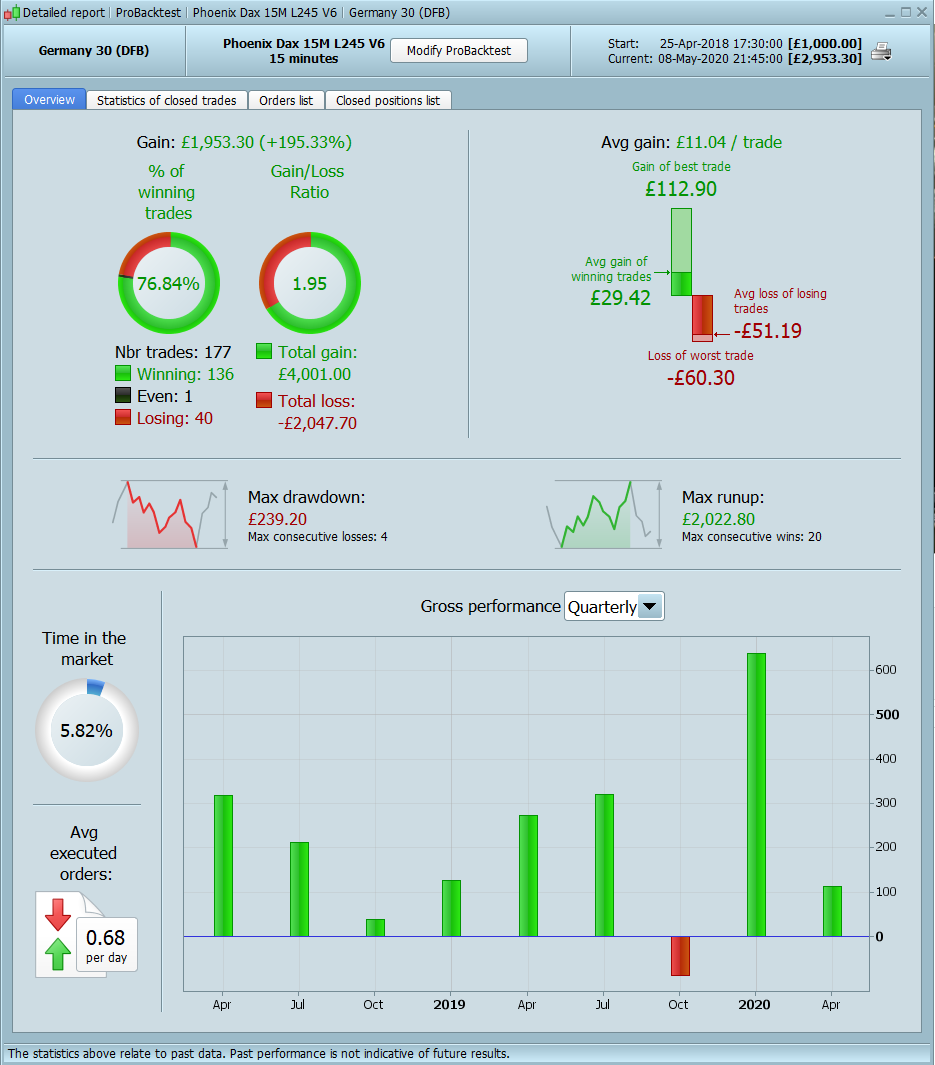Click the £112.90 best trade value
This screenshot has height=1065, width=935.
pyautogui.click(x=681, y=189)
